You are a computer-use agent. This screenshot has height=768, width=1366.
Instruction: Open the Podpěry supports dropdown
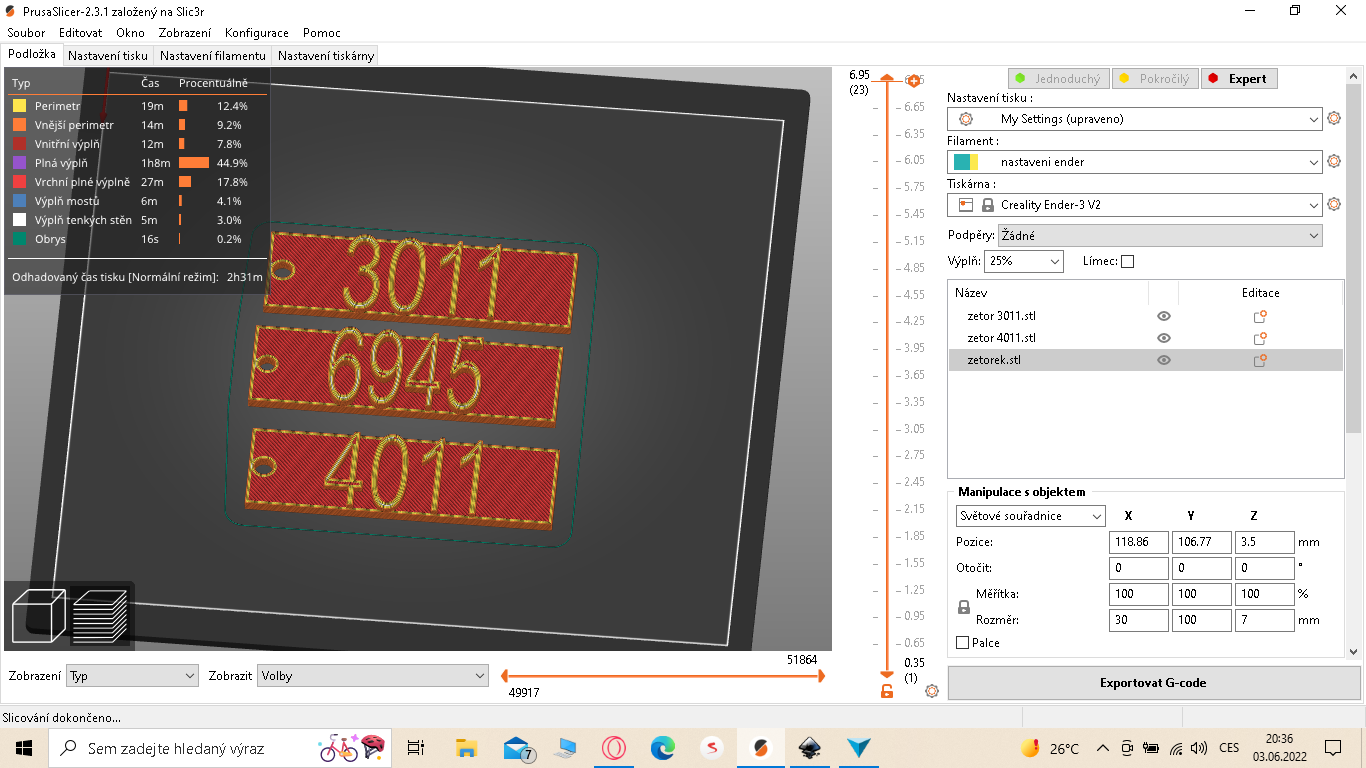click(x=1160, y=236)
